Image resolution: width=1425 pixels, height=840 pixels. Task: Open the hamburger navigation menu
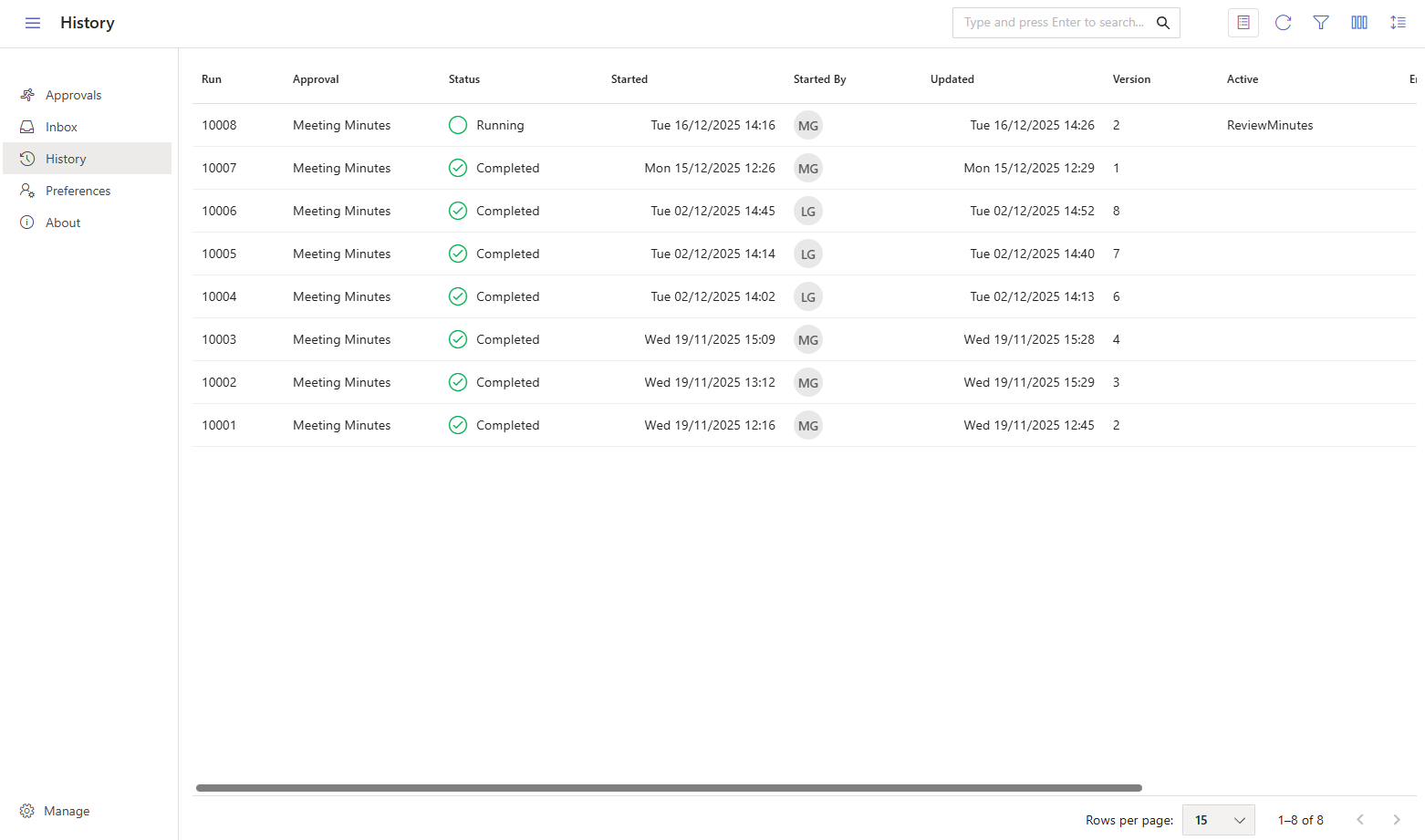click(33, 23)
